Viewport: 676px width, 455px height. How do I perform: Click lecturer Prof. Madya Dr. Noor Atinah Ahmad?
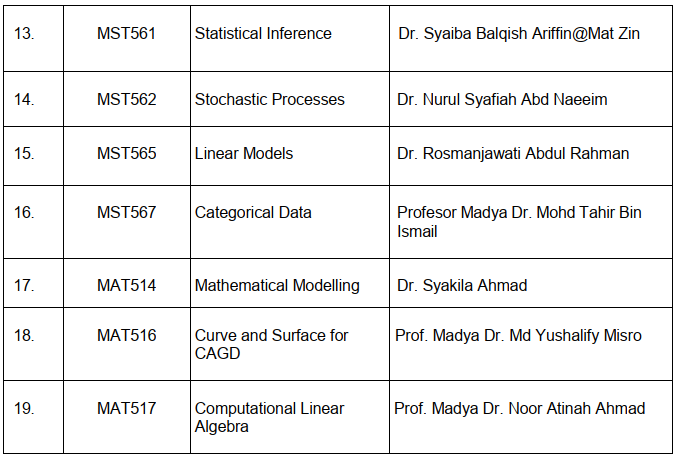(519, 408)
